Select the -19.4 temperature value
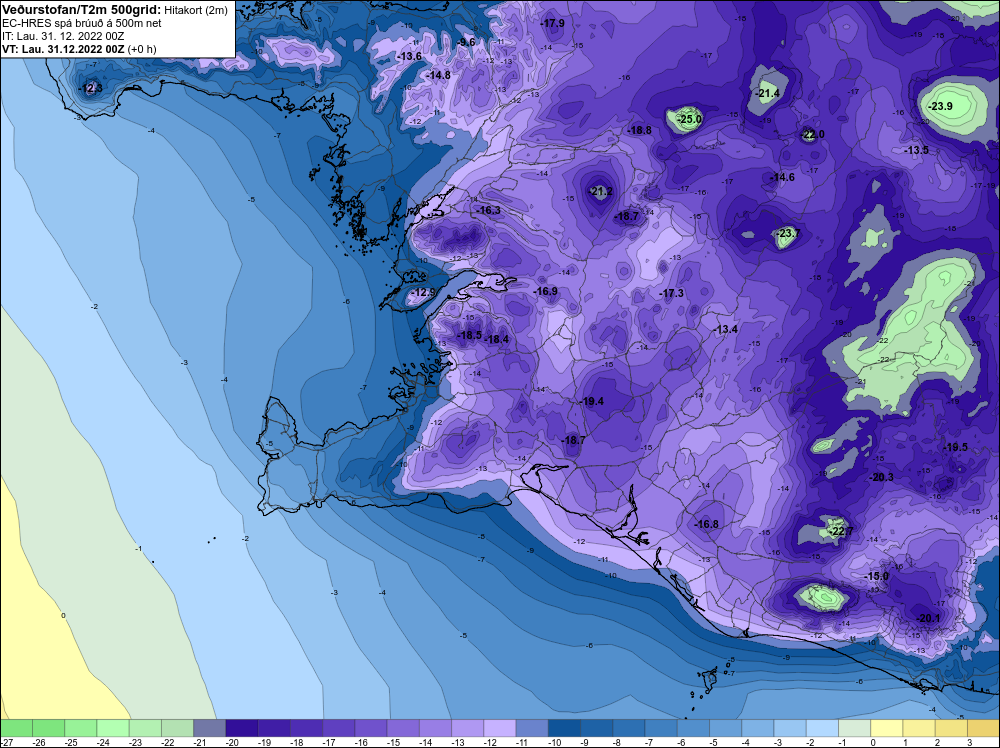 point(592,402)
